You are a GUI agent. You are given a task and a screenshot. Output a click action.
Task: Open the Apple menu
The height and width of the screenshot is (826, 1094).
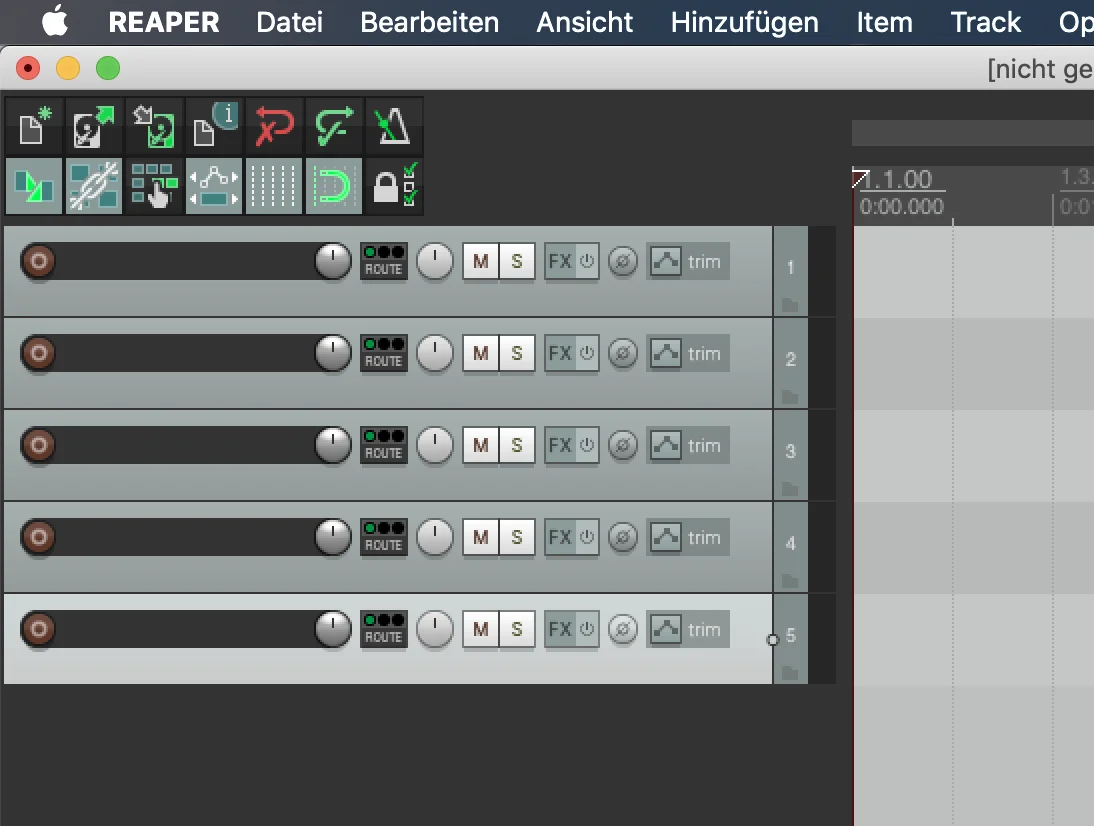pyautogui.click(x=55, y=21)
